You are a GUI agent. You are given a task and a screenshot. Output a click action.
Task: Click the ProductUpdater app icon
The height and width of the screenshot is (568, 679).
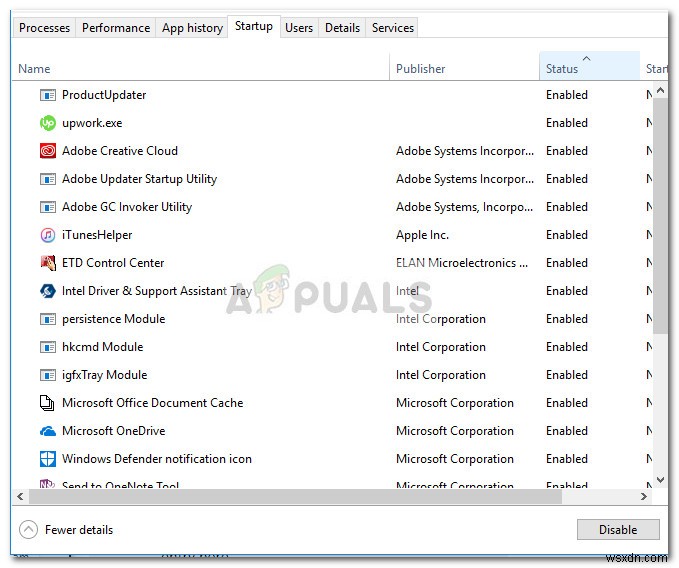pyautogui.click(x=48, y=95)
